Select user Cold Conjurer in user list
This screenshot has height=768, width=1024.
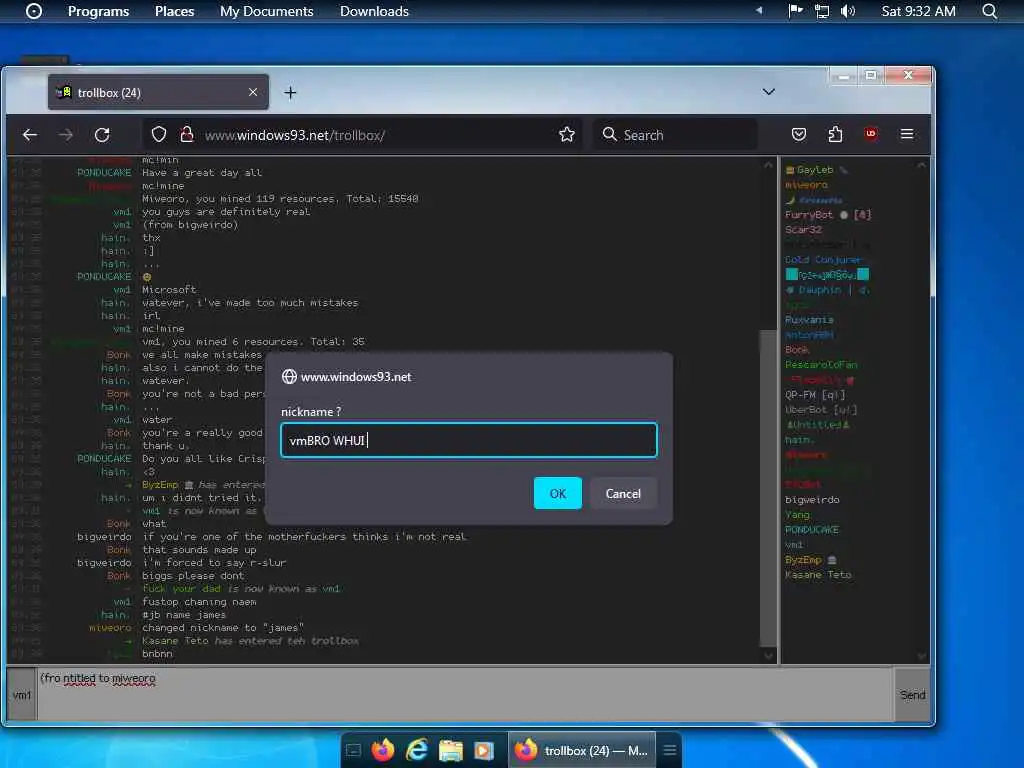pyautogui.click(x=823, y=259)
